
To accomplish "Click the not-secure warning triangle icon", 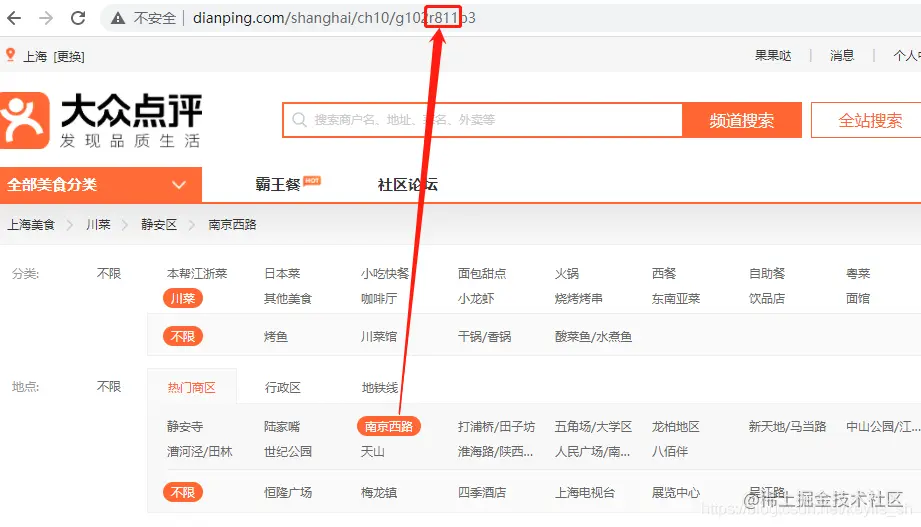I will (x=118, y=18).
